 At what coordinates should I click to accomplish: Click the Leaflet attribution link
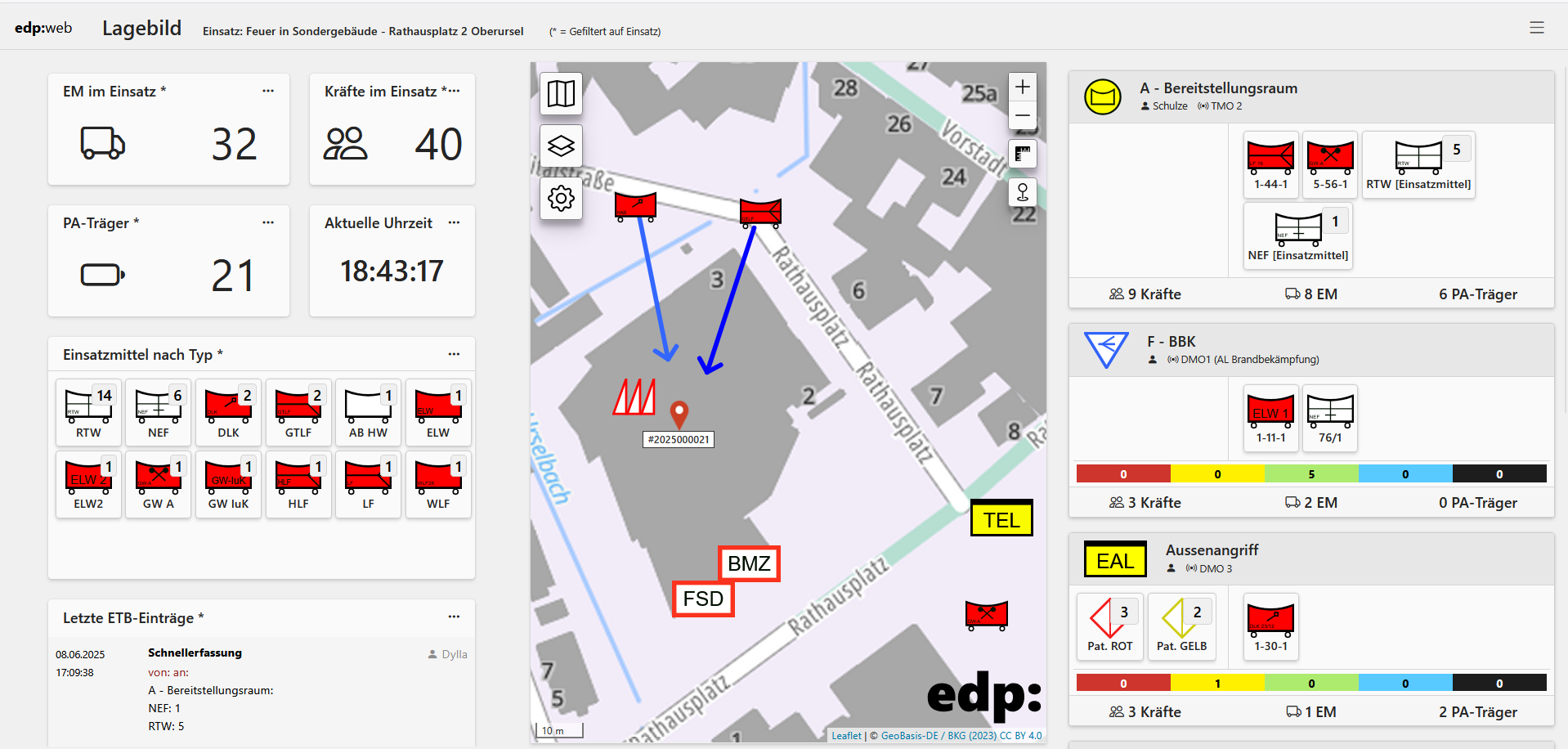tap(846, 736)
